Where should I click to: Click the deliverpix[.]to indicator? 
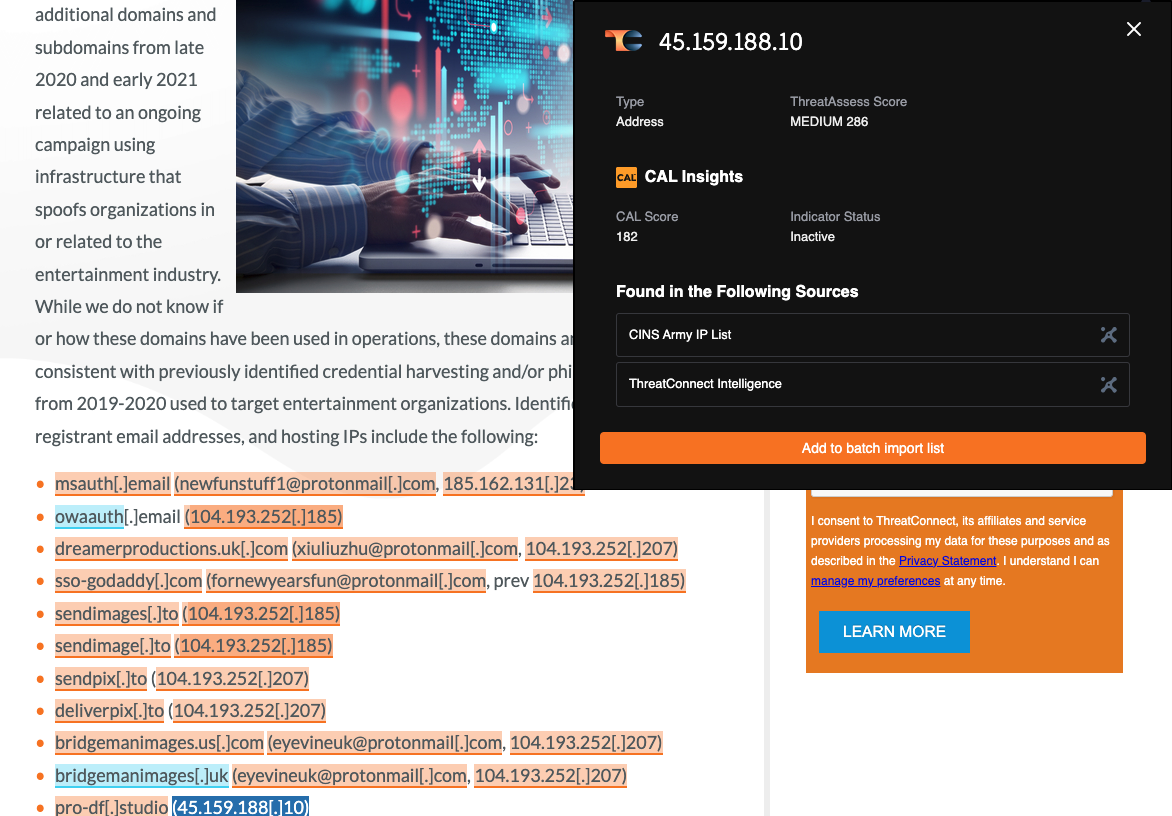click(109, 711)
